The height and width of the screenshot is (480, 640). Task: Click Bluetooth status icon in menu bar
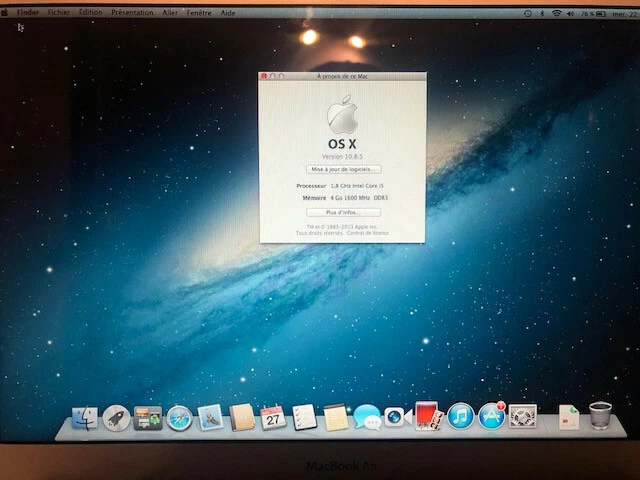pos(542,13)
